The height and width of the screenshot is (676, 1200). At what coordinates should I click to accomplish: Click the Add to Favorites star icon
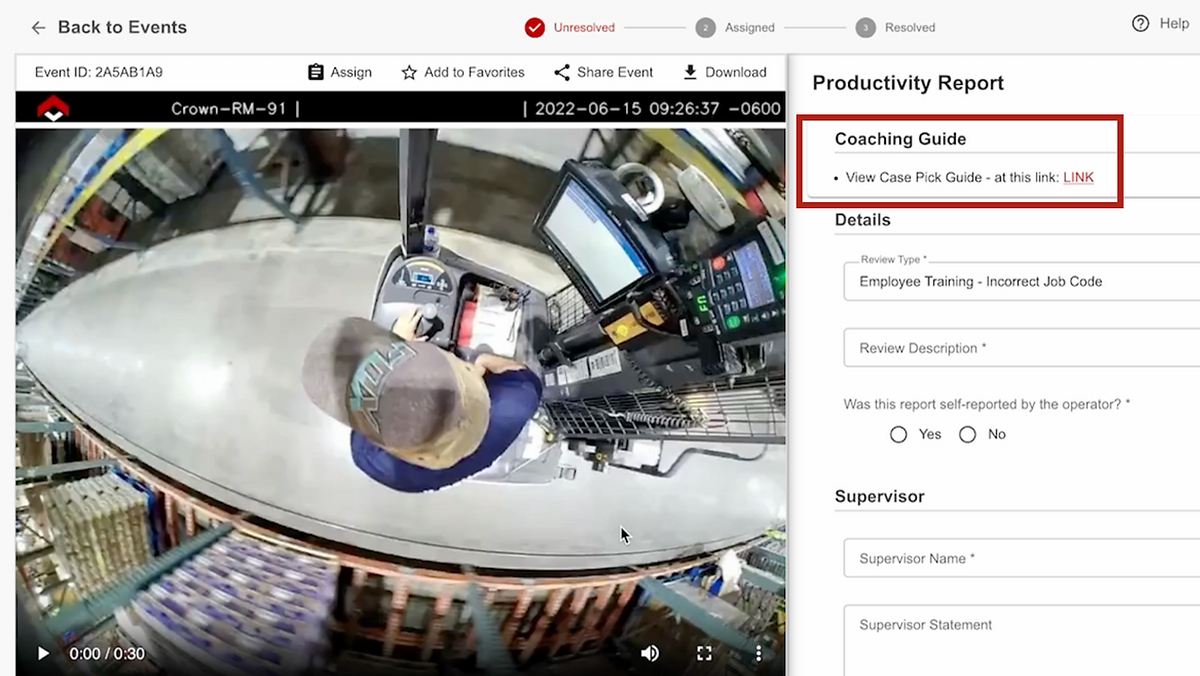(x=409, y=72)
